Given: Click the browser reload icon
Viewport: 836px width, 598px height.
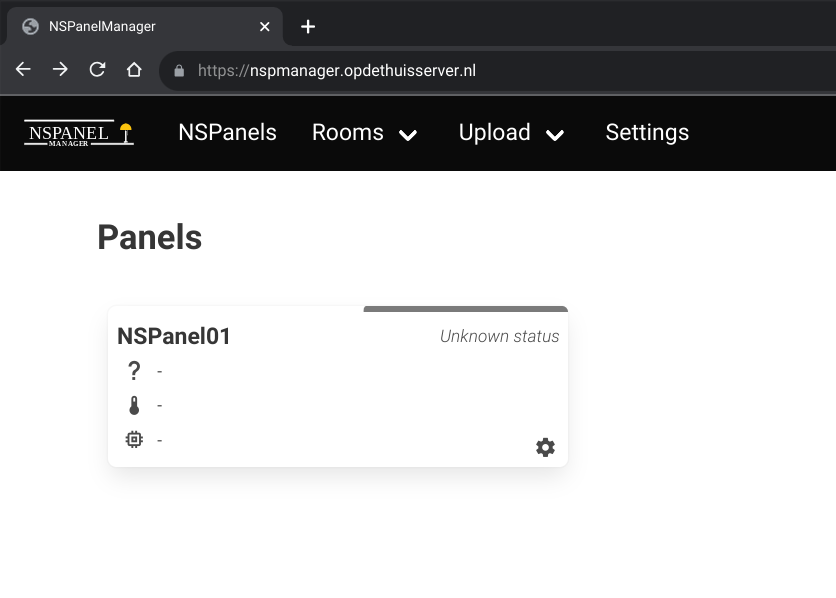Looking at the screenshot, I should point(97,71).
